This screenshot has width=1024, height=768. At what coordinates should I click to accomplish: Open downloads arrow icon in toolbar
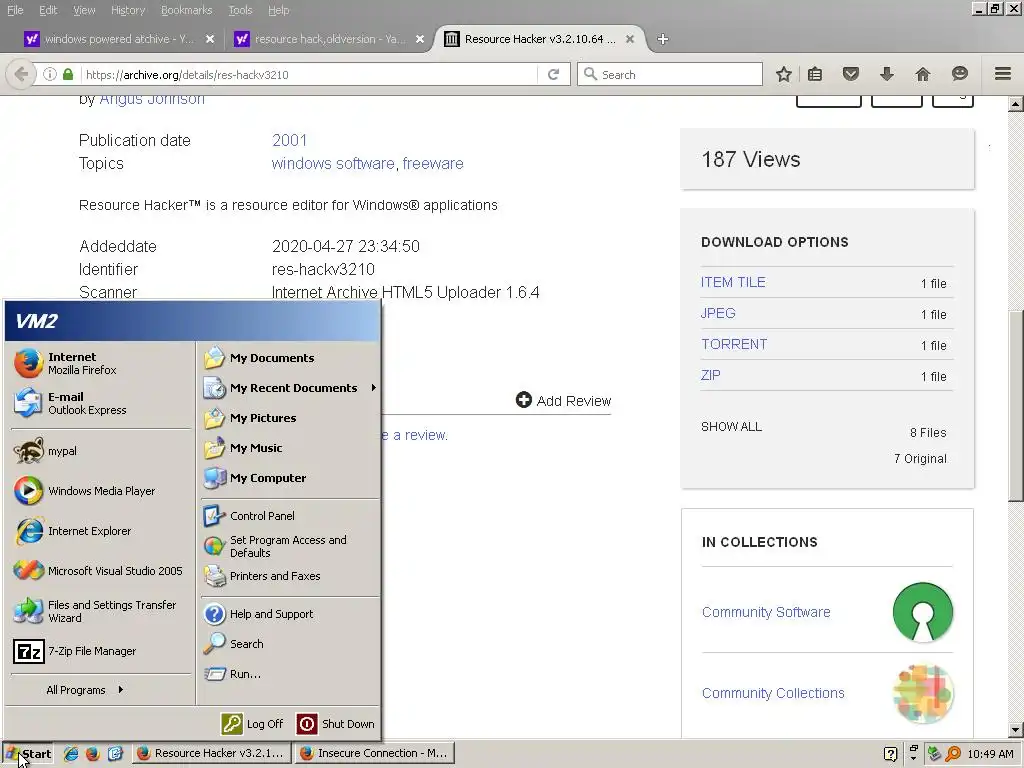pyautogui.click(x=886, y=74)
